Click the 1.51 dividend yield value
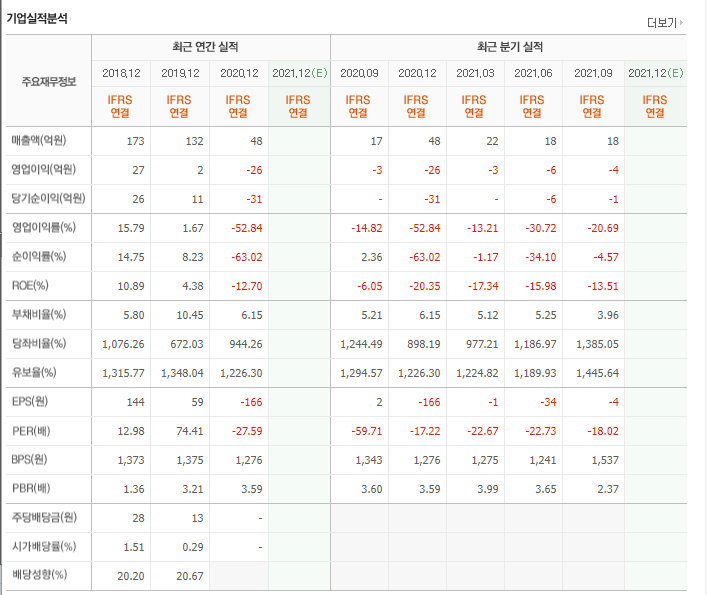This screenshot has height=595, width=707. tap(134, 547)
